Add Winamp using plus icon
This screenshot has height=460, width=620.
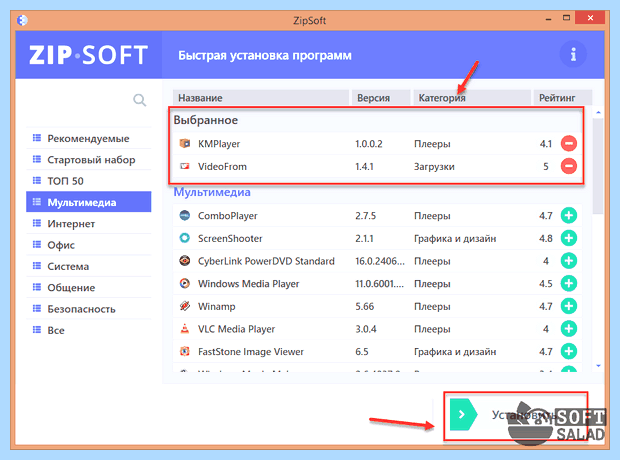pos(569,306)
